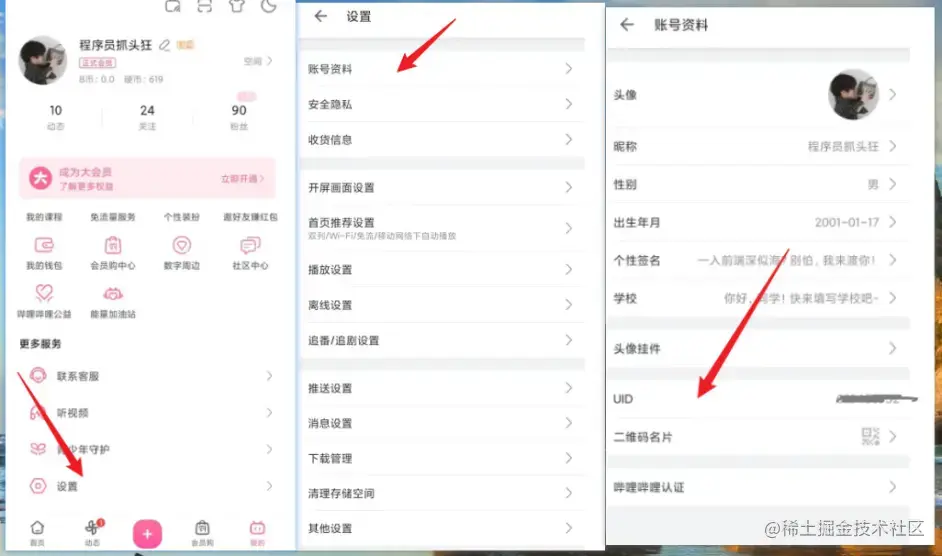Expand the 听视频 row chevron

coord(269,412)
